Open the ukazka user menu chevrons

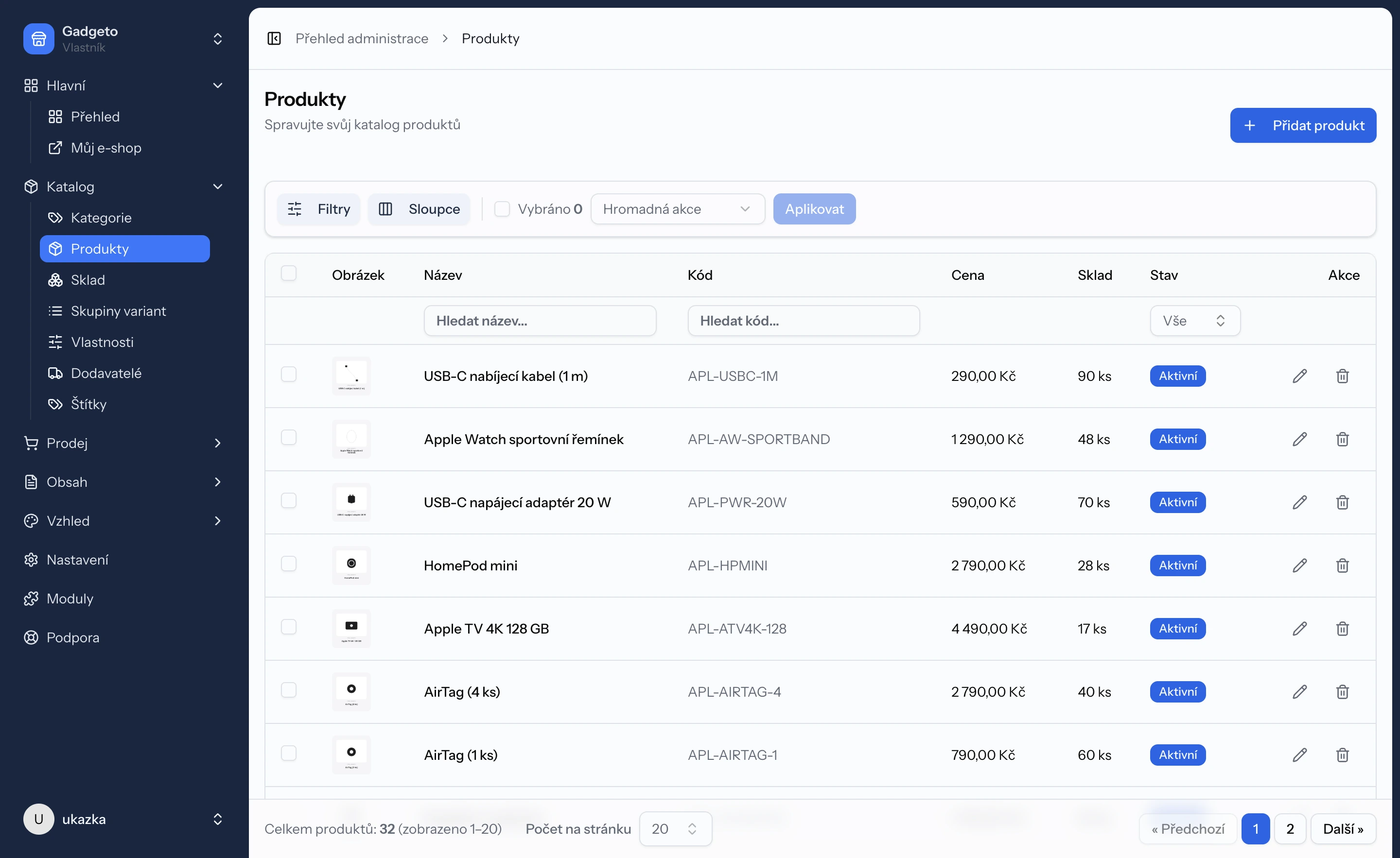tap(218, 819)
